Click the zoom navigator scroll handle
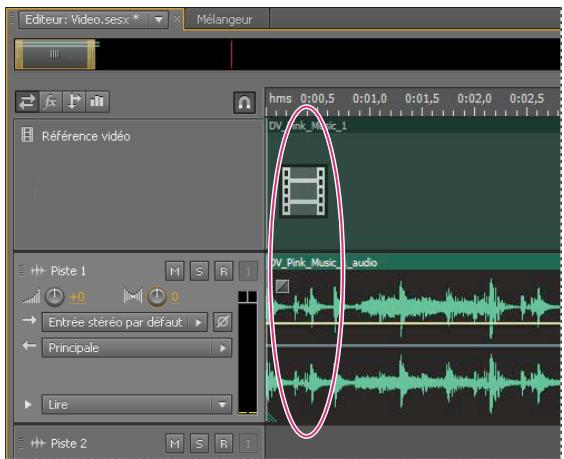564x459 pixels. 55,55
